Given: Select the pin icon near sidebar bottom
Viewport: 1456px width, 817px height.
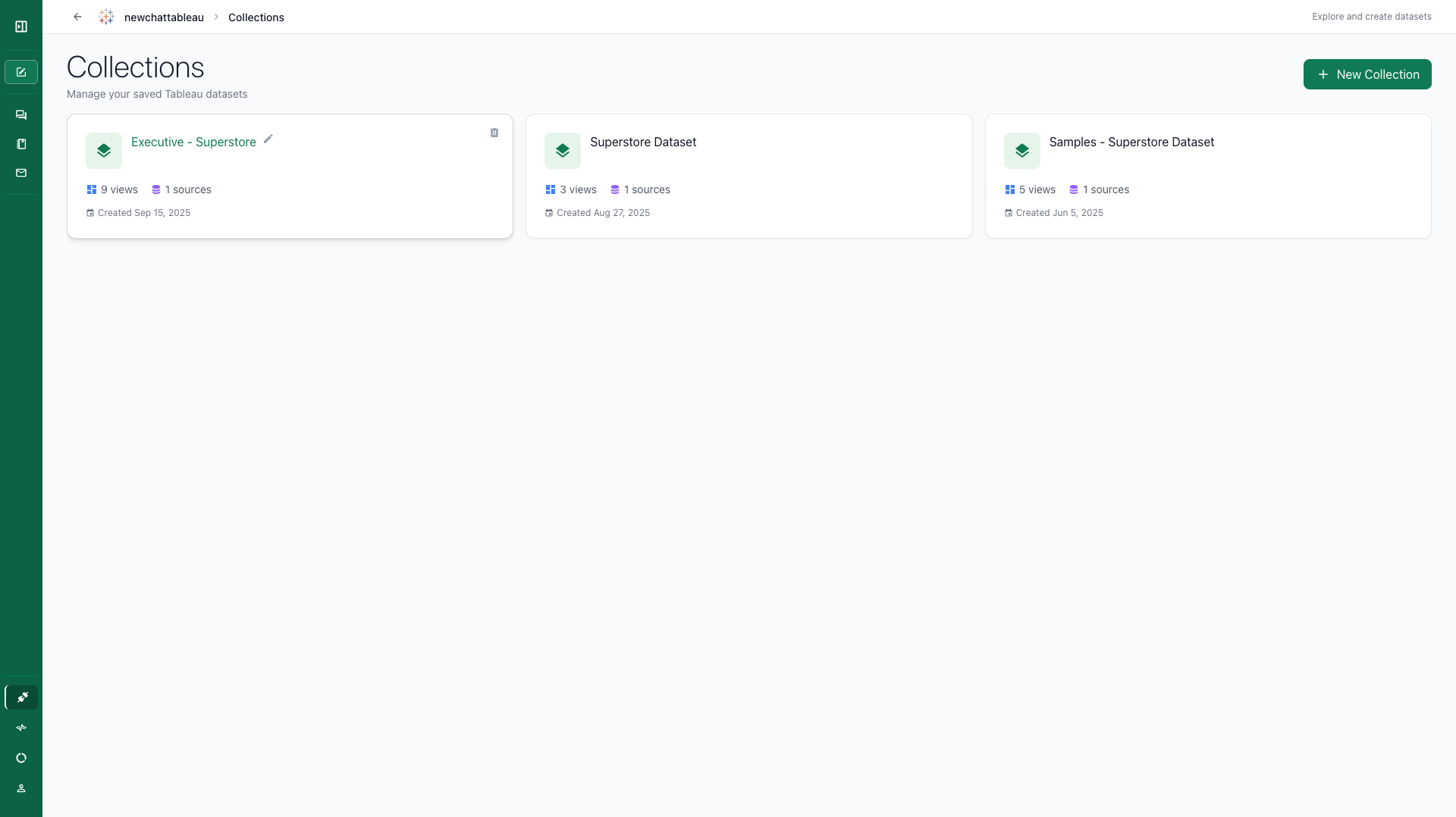Looking at the screenshot, I should [22, 697].
